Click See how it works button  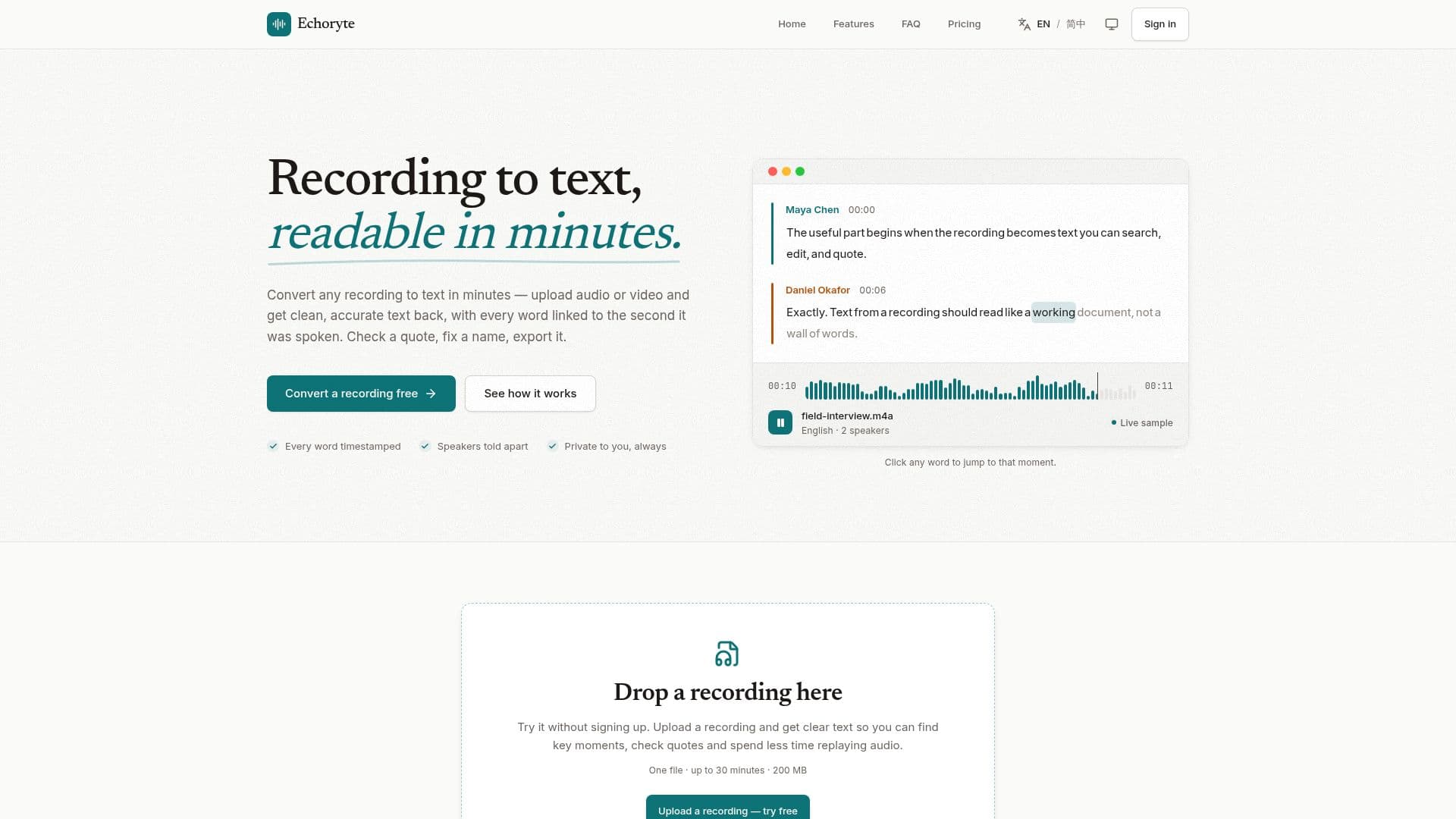pos(530,394)
